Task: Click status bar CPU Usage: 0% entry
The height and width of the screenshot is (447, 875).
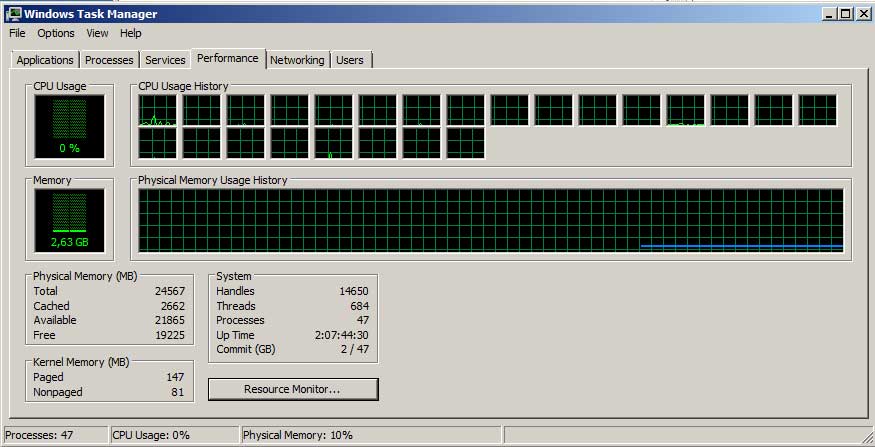Action: pos(175,435)
